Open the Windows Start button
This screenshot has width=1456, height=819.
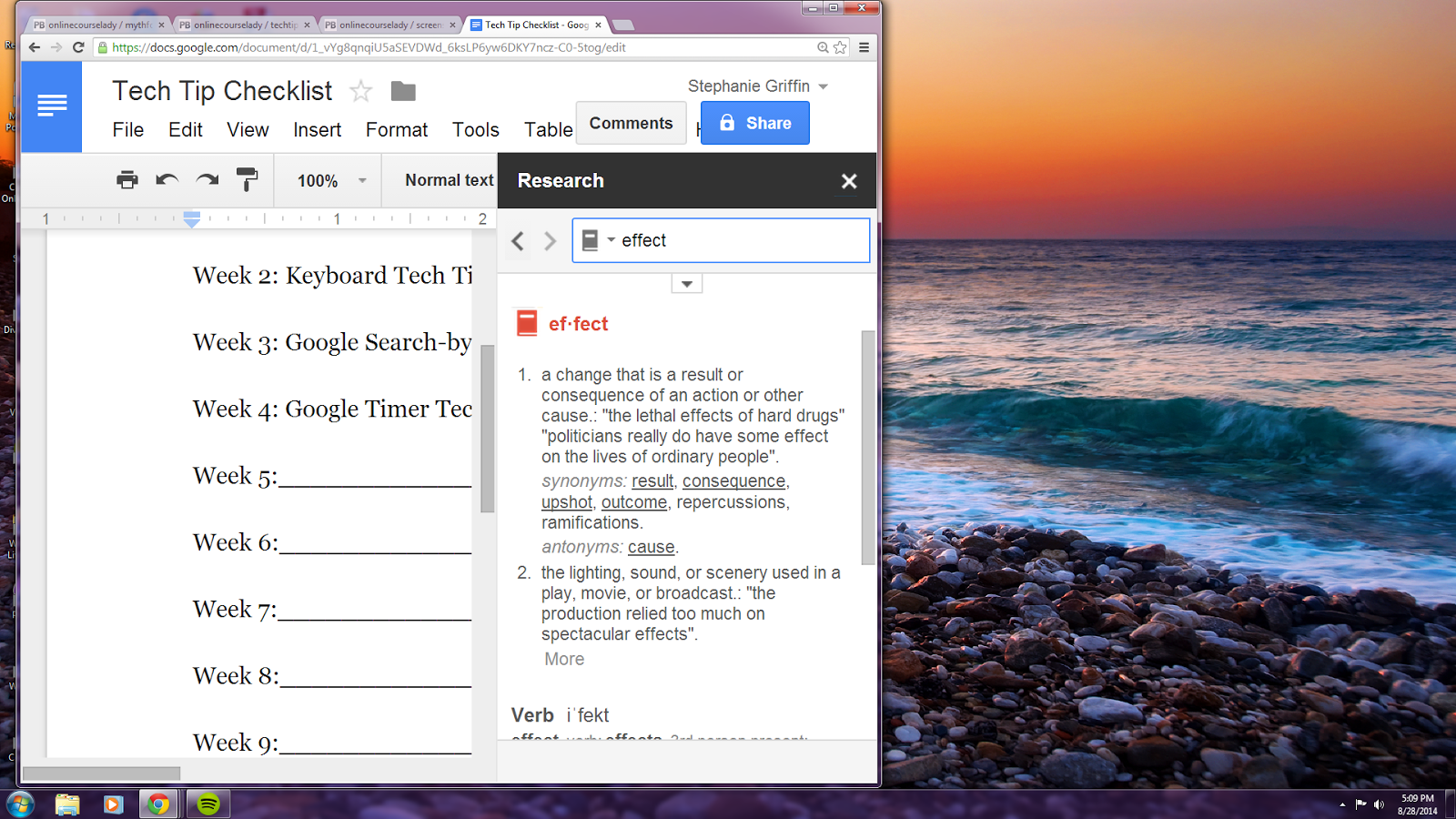point(20,804)
